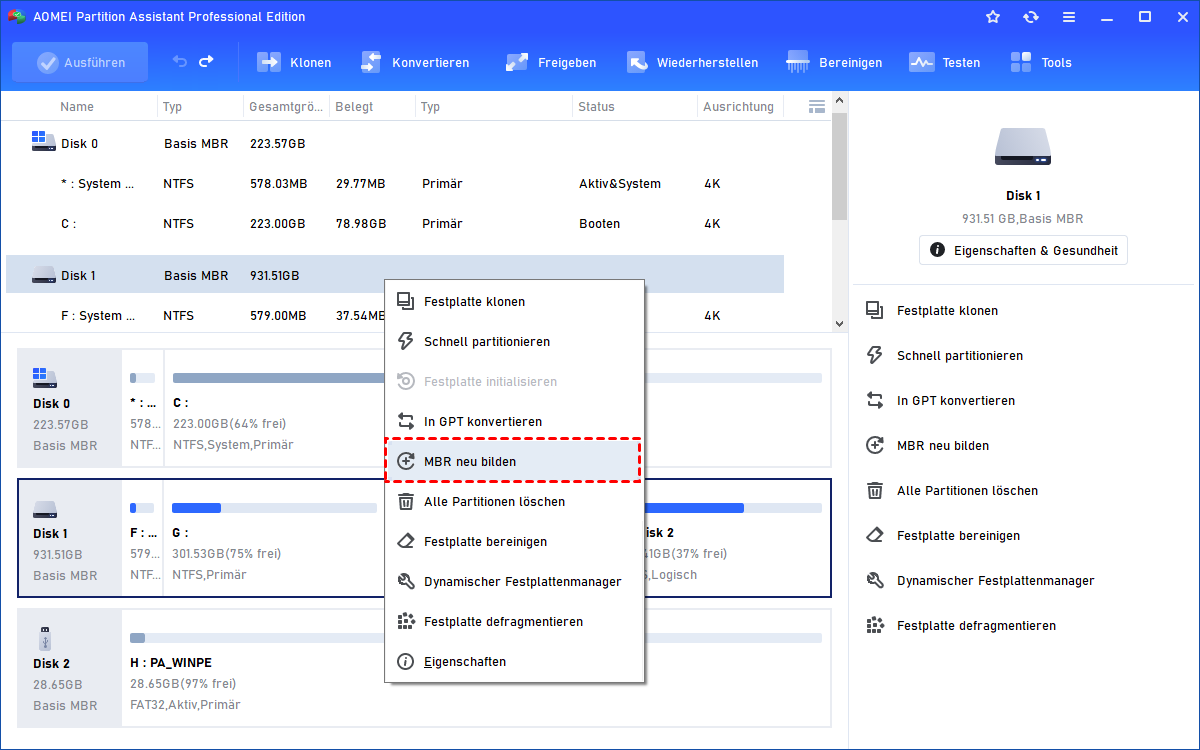Screen dimensions: 1200x750
Task: Click Schnell partitionieren in right panel
Action: pyautogui.click(x=960, y=356)
